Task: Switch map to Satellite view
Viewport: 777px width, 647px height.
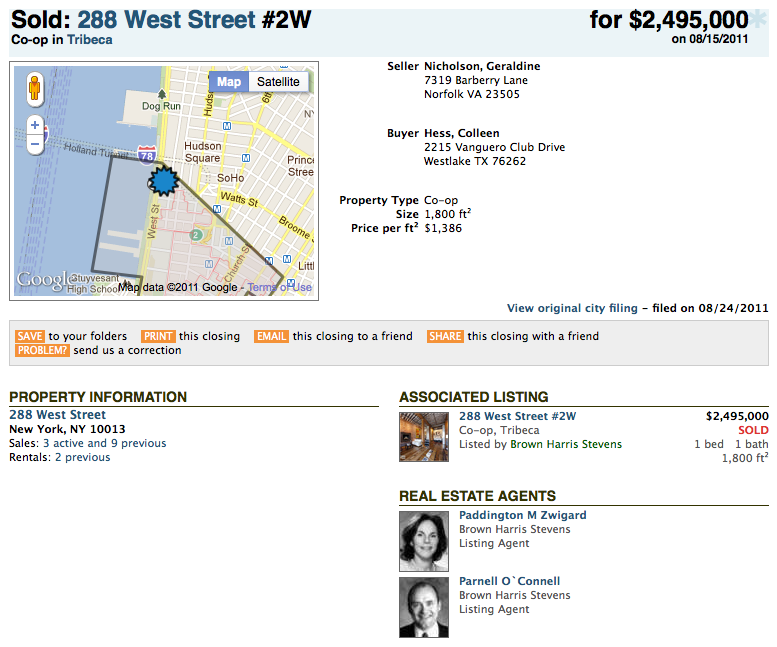Action: click(278, 82)
